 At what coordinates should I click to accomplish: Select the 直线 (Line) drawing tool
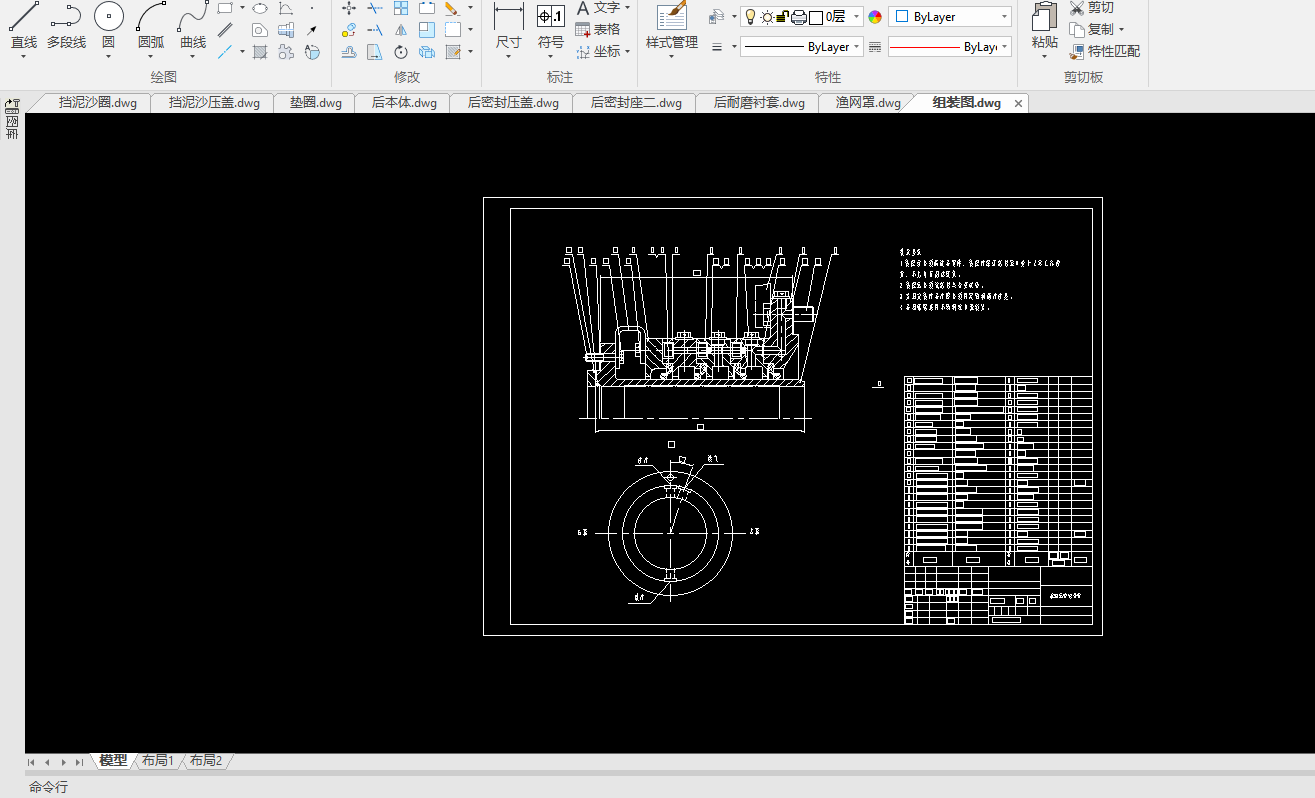(x=24, y=22)
